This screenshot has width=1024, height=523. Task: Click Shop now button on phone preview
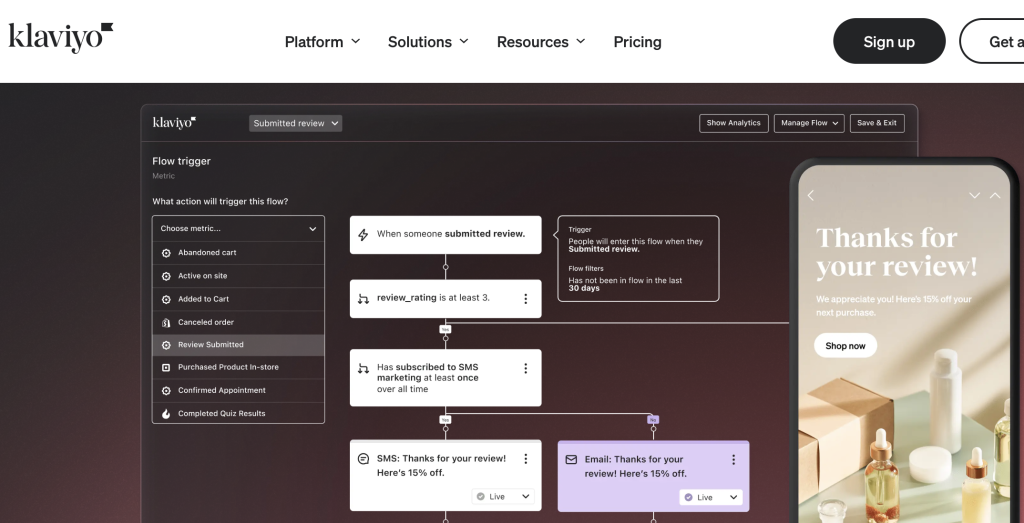tap(845, 345)
